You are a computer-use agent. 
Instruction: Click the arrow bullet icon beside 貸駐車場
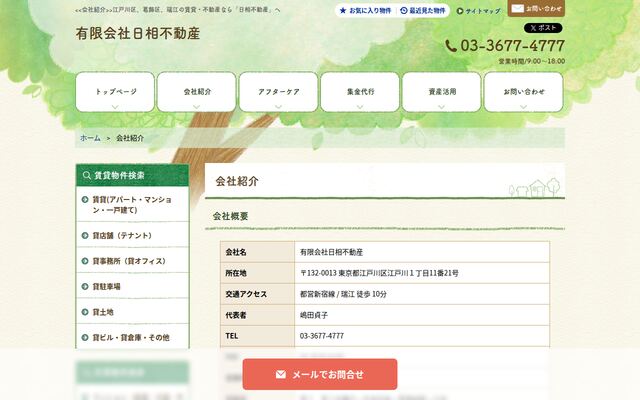pos(85,287)
